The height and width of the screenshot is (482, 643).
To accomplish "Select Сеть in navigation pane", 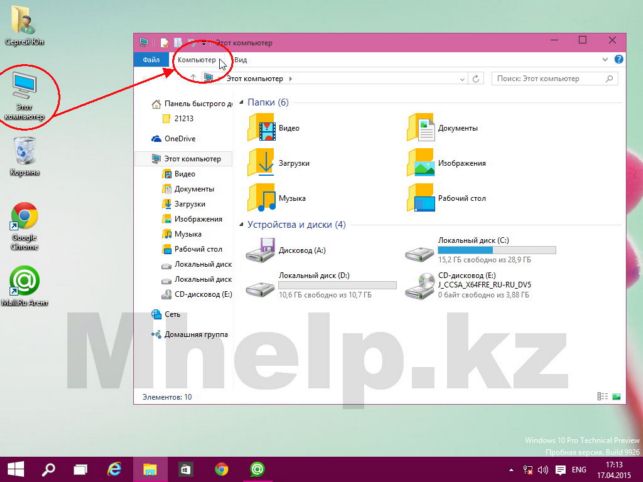I will pos(166,314).
